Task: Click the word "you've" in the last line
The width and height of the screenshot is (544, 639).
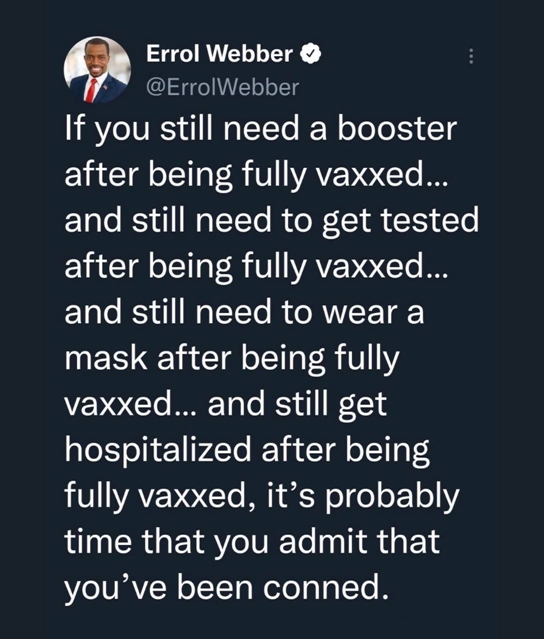Action: [x=115, y=590]
